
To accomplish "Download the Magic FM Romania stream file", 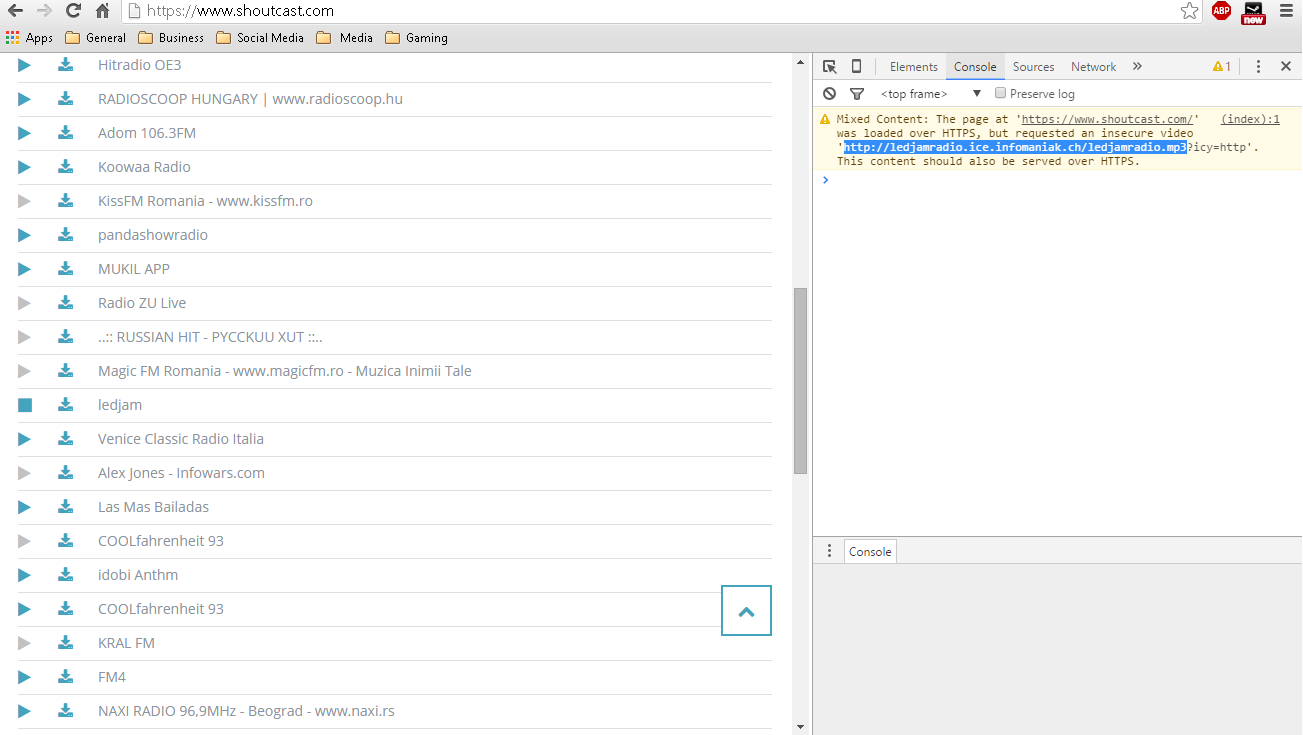I will point(65,371).
